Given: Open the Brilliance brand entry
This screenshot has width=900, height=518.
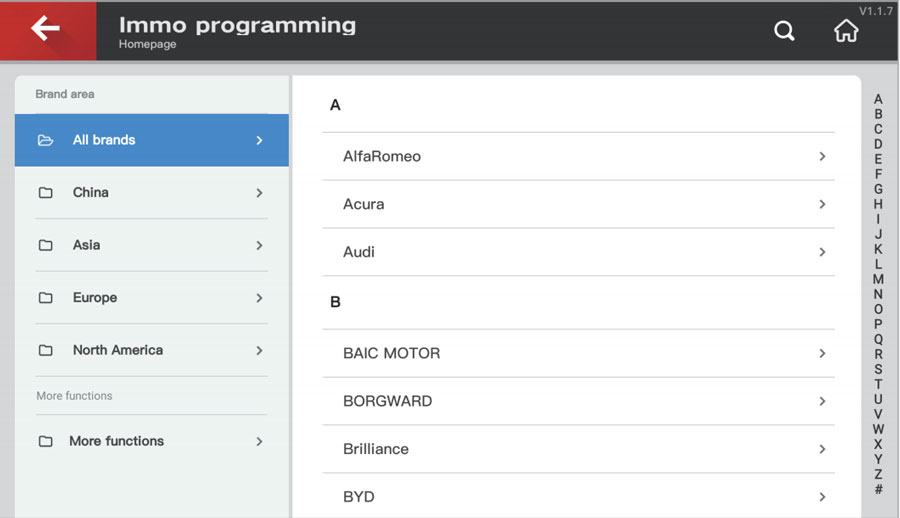Looking at the screenshot, I should [x=376, y=449].
